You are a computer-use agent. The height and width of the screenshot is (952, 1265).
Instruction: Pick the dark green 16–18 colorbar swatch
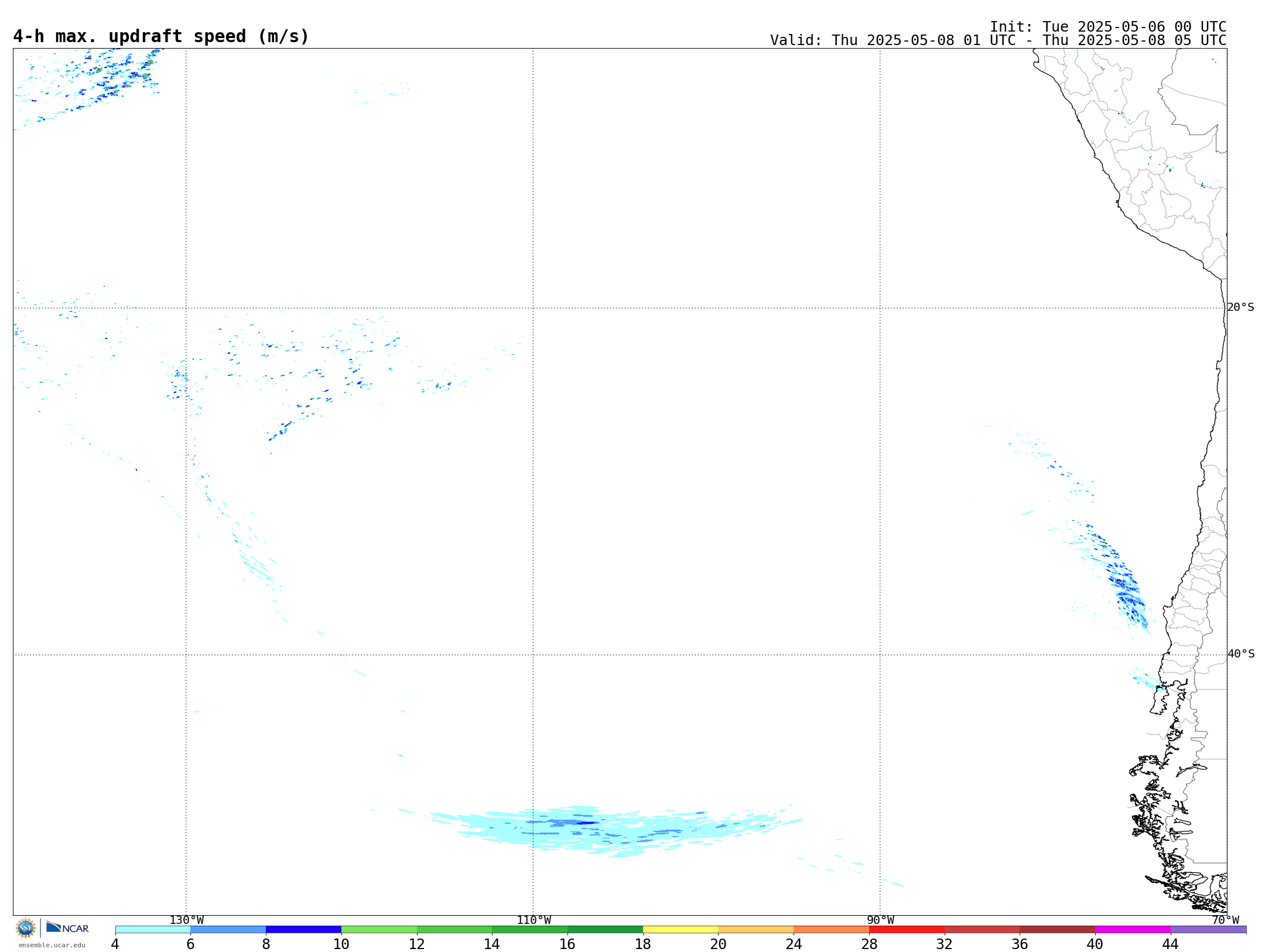605,930
